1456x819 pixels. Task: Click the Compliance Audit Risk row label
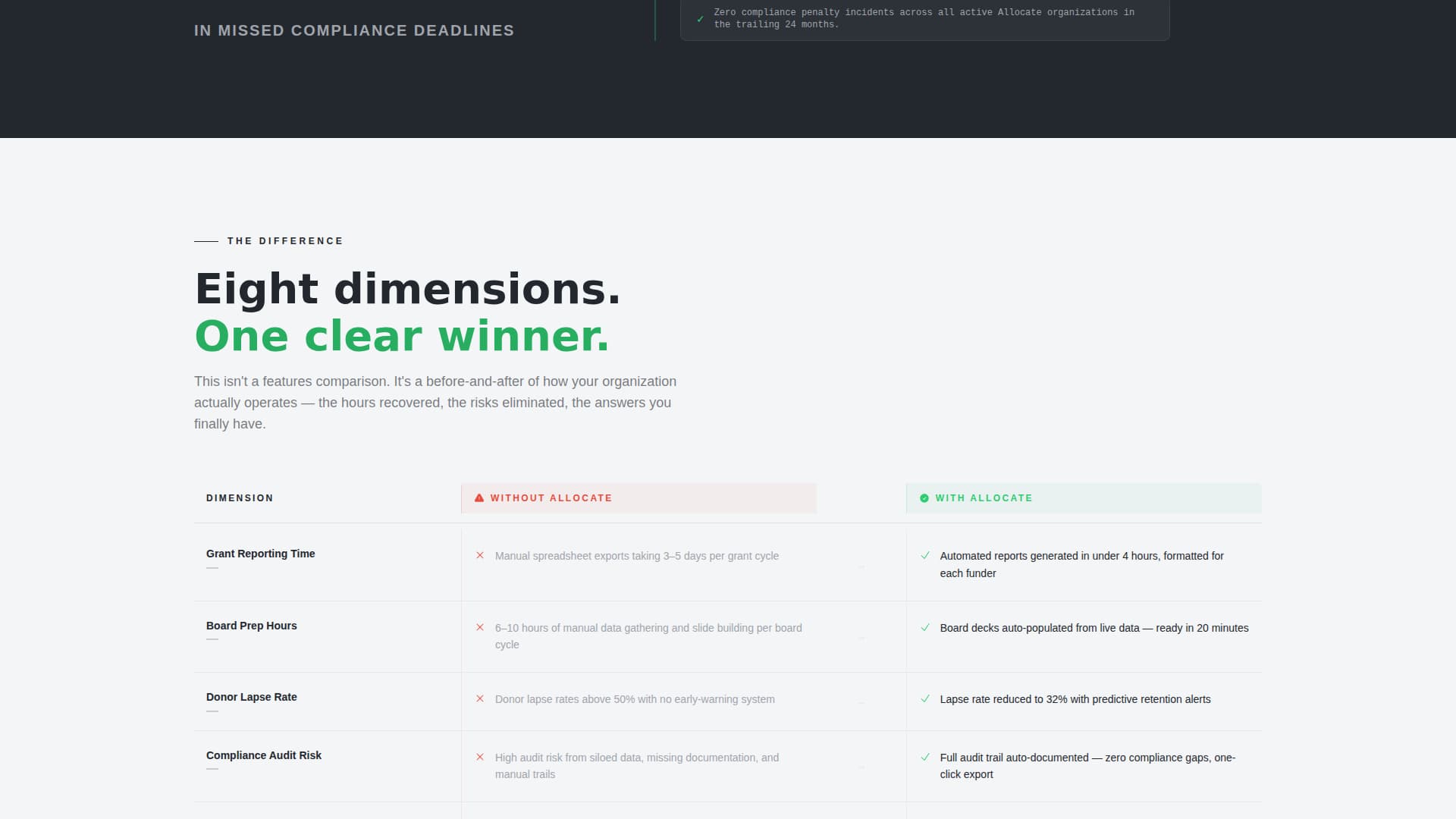point(263,755)
